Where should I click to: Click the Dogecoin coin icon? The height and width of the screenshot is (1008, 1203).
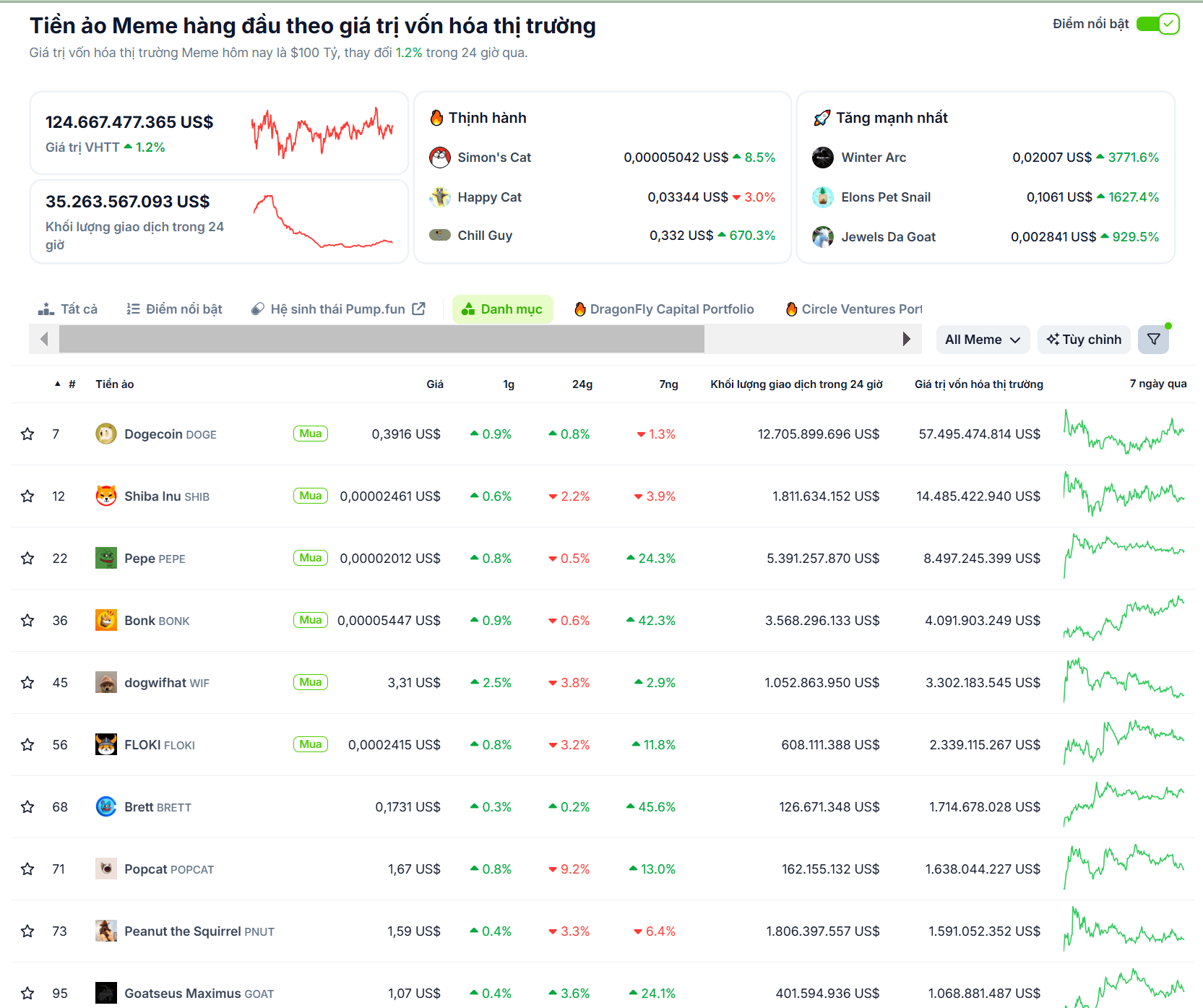[x=106, y=434]
